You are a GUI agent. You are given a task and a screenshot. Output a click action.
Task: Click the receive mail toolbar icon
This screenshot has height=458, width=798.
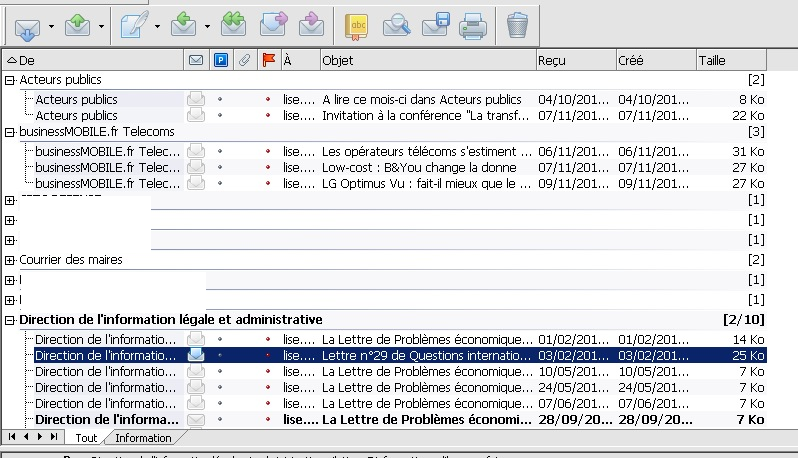(27, 24)
